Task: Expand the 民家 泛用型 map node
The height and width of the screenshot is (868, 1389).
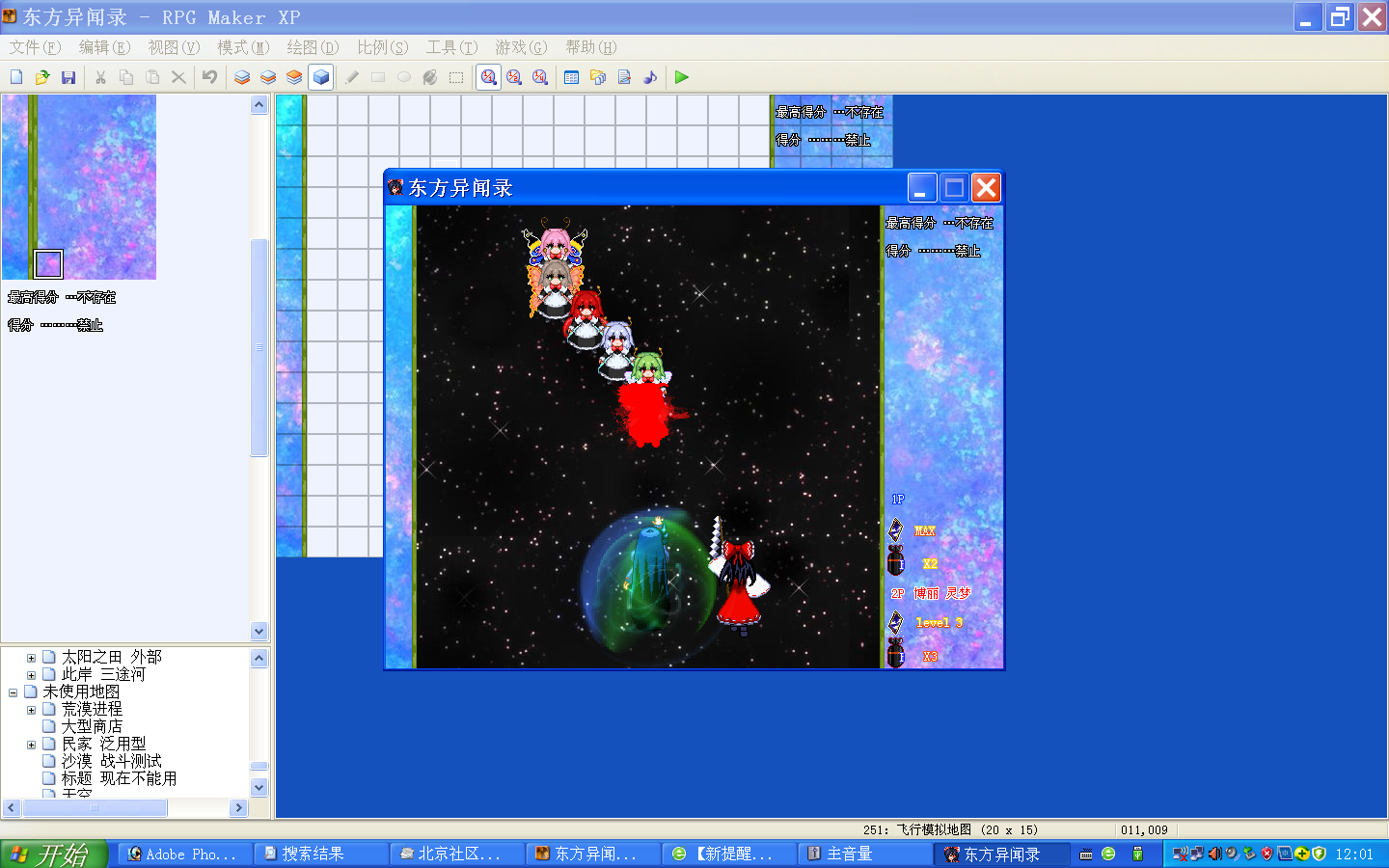Action: coord(31,745)
